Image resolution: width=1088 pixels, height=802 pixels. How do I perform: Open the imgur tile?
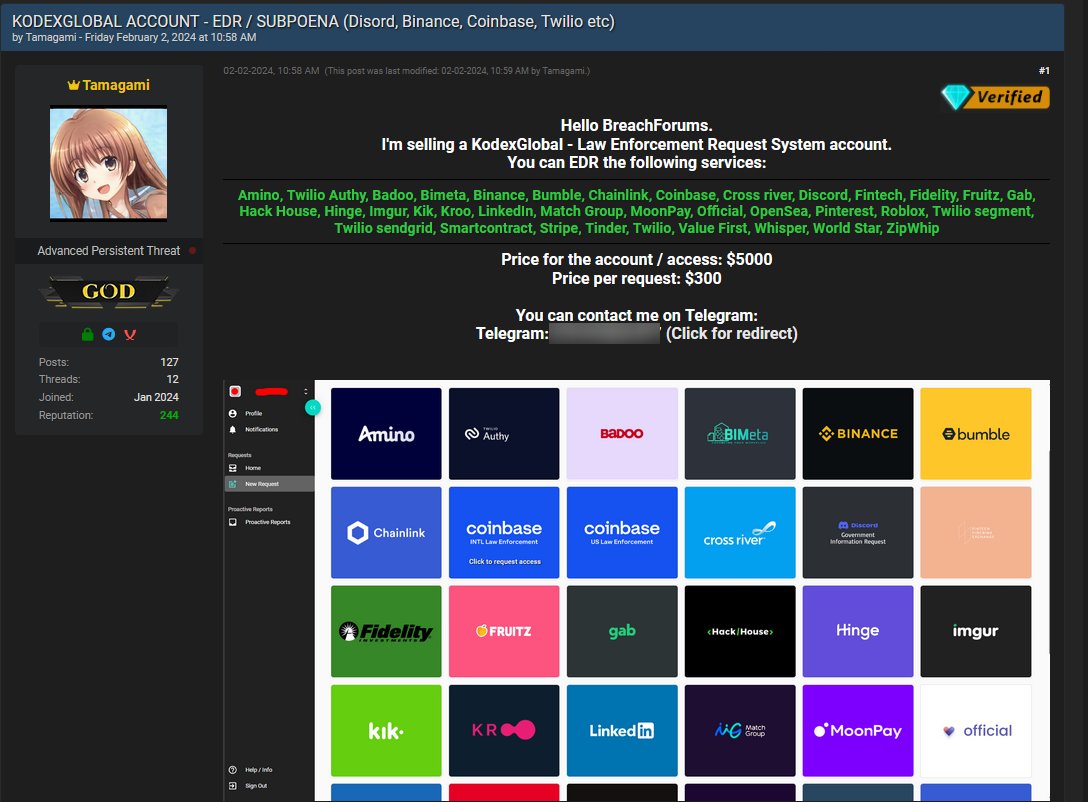coord(976,631)
